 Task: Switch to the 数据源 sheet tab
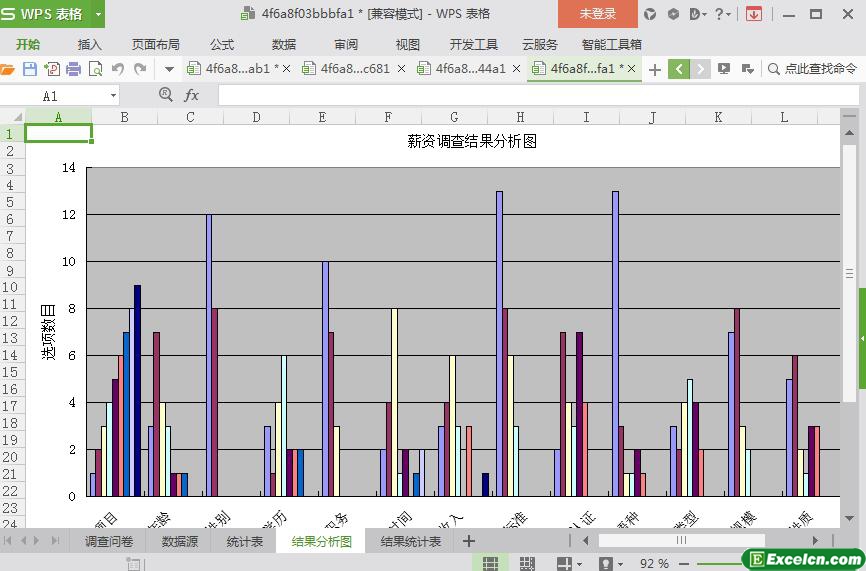click(x=180, y=541)
